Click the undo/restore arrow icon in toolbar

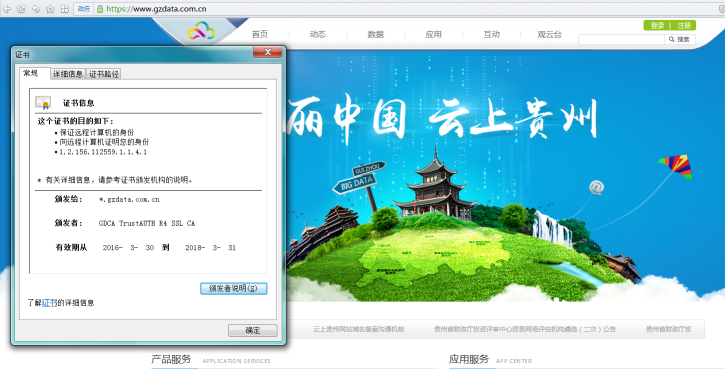(36, 9)
